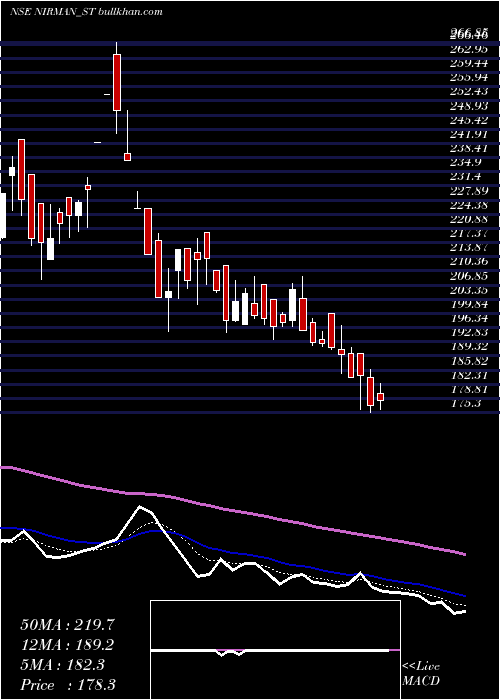Click the 231.4 price axis label
Image resolution: width=500 pixels, height=700 pixels.
tap(465, 177)
